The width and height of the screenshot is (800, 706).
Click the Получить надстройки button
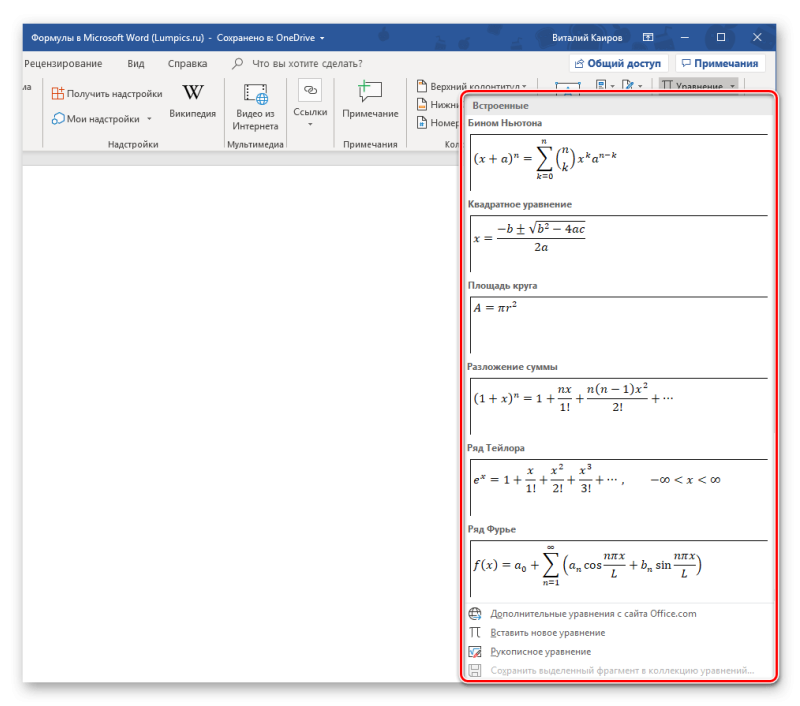coord(107,93)
